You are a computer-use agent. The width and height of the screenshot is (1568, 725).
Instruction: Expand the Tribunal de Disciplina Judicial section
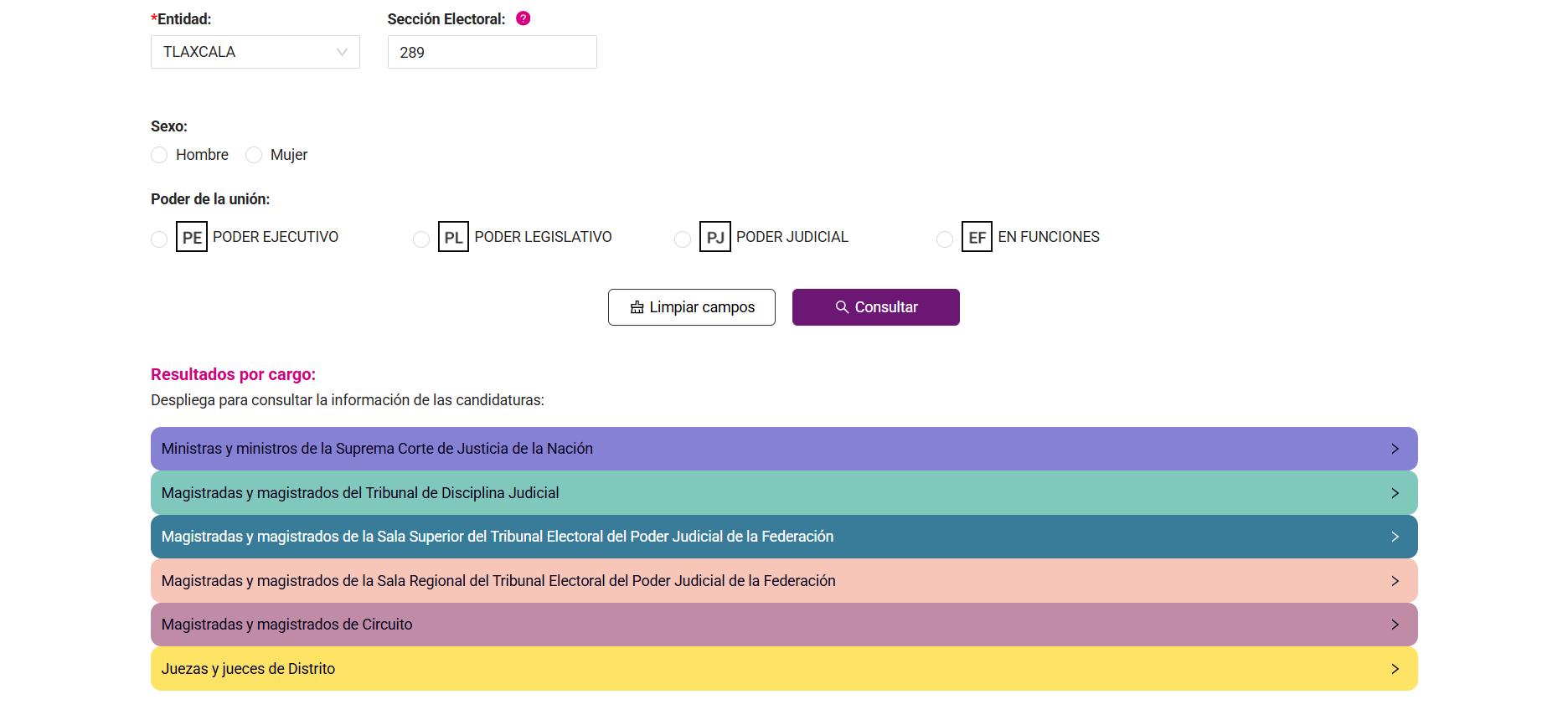783,493
